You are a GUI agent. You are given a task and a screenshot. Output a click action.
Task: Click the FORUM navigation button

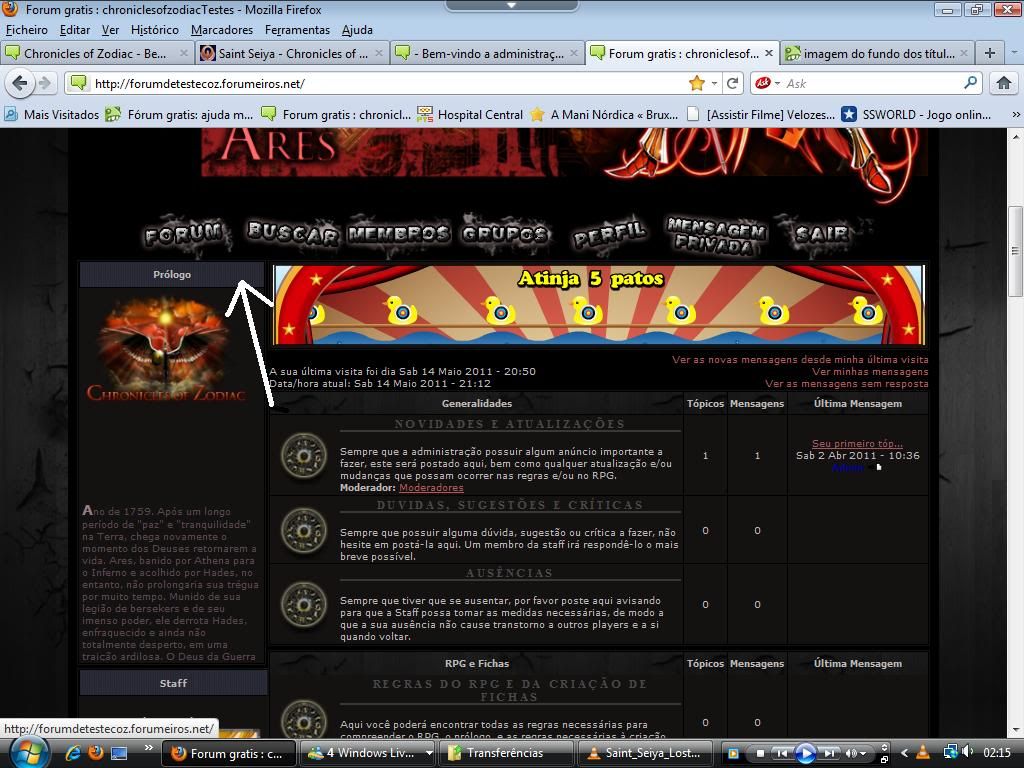185,234
